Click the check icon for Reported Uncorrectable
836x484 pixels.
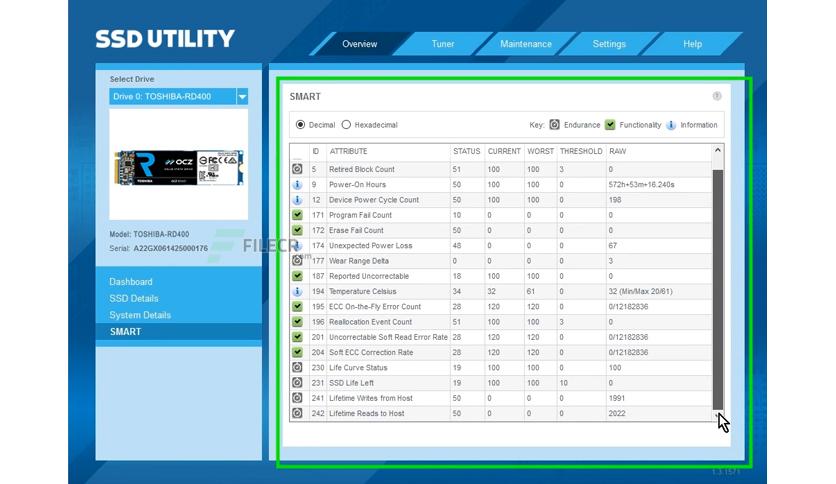[x=297, y=276]
